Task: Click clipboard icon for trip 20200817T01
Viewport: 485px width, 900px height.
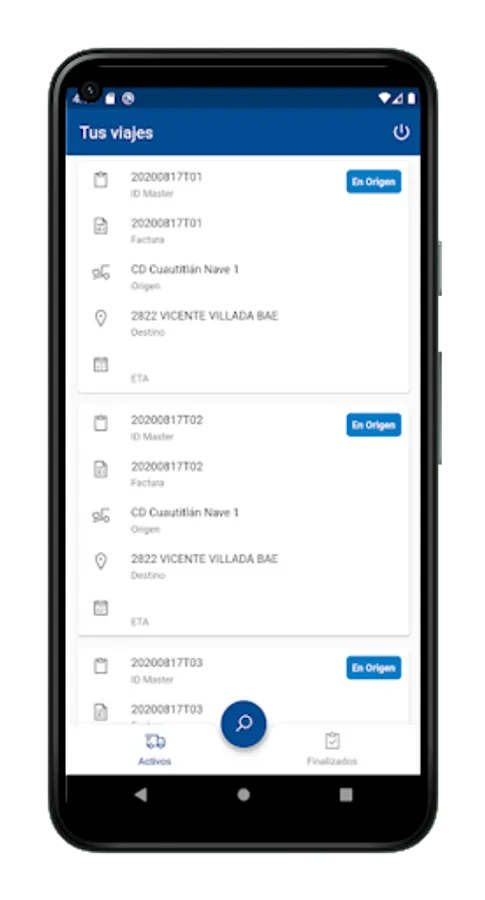Action: [x=100, y=180]
